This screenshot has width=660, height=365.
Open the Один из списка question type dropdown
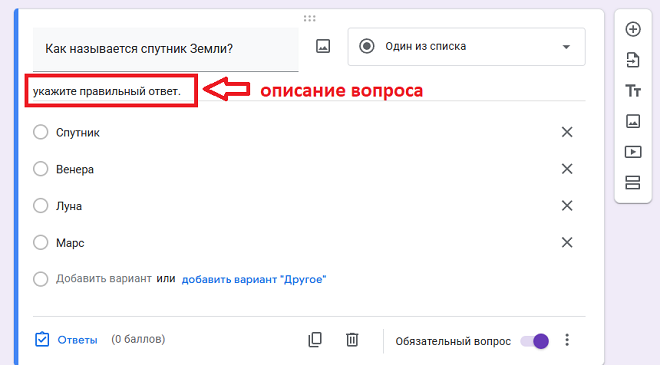(466, 47)
